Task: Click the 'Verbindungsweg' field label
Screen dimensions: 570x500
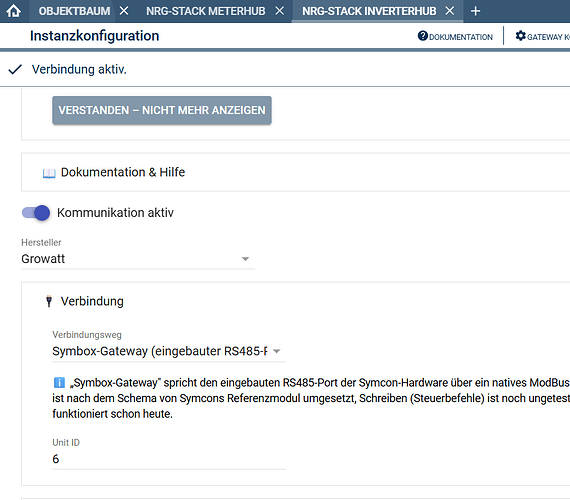Action: (87, 335)
